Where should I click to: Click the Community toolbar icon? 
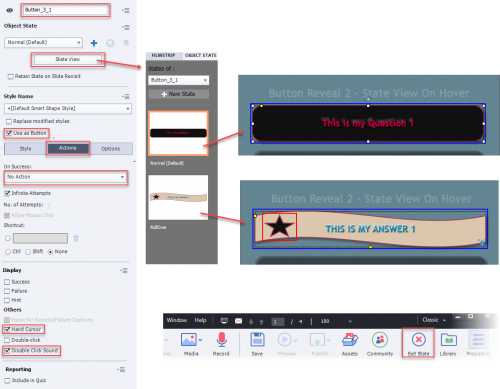pos(380,340)
